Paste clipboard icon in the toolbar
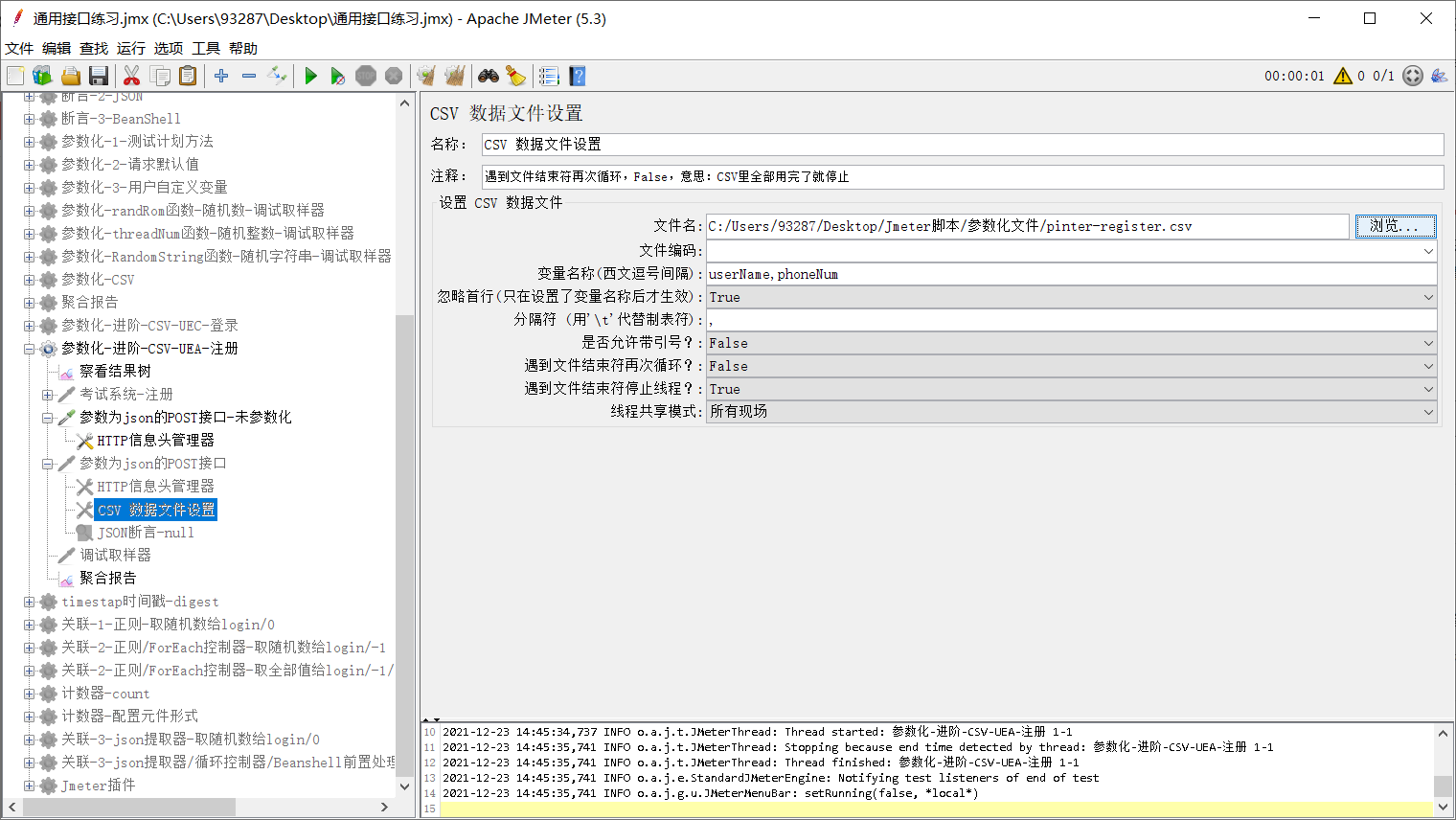 [188, 76]
